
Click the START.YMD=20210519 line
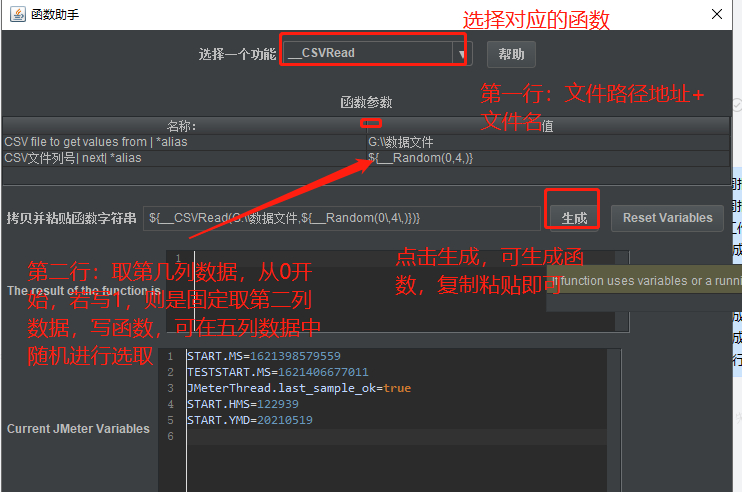tap(249, 420)
